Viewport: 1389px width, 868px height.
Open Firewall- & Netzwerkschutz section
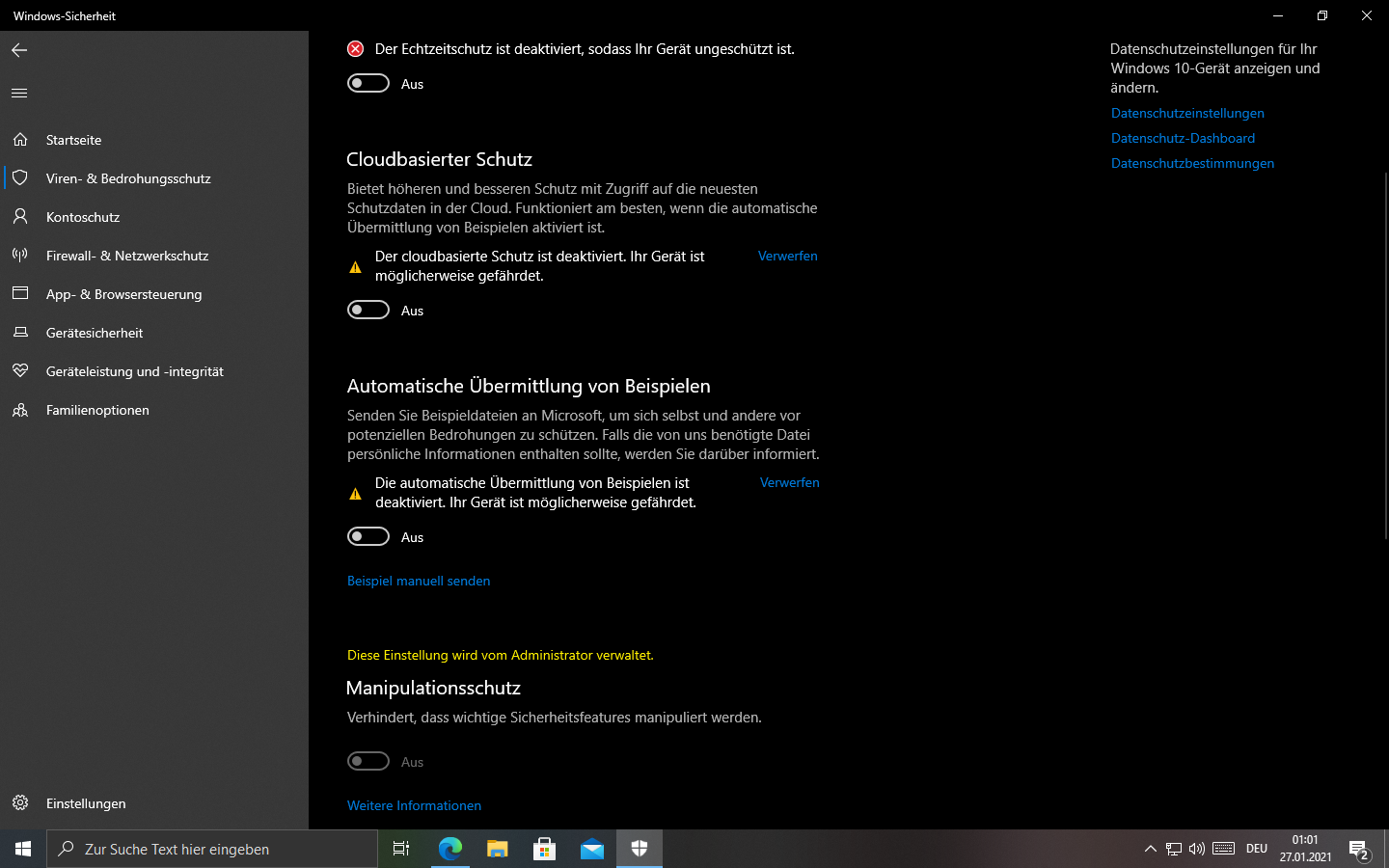[154, 256]
